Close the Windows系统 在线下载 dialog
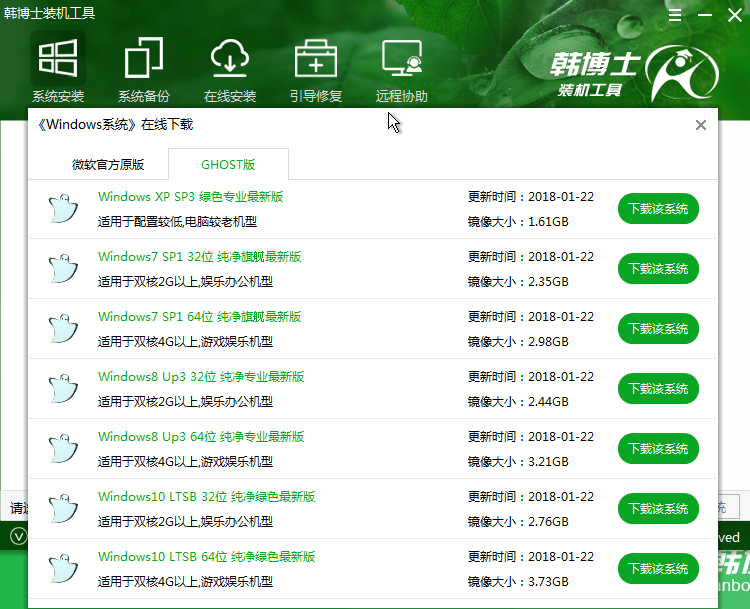This screenshot has width=750, height=609. coord(701,125)
